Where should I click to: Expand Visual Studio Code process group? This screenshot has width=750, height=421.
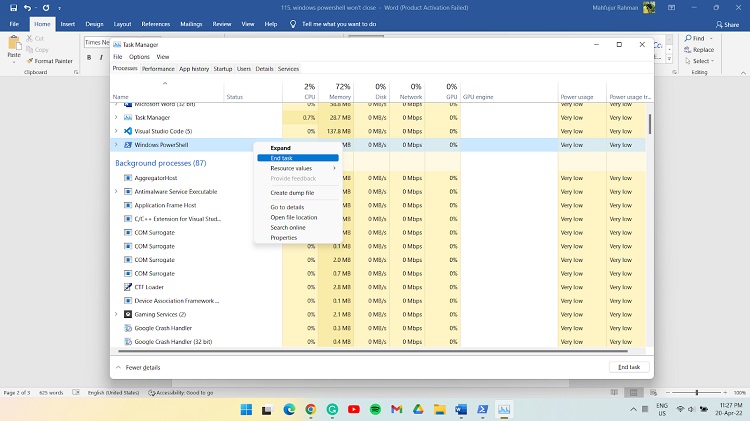click(x=116, y=131)
